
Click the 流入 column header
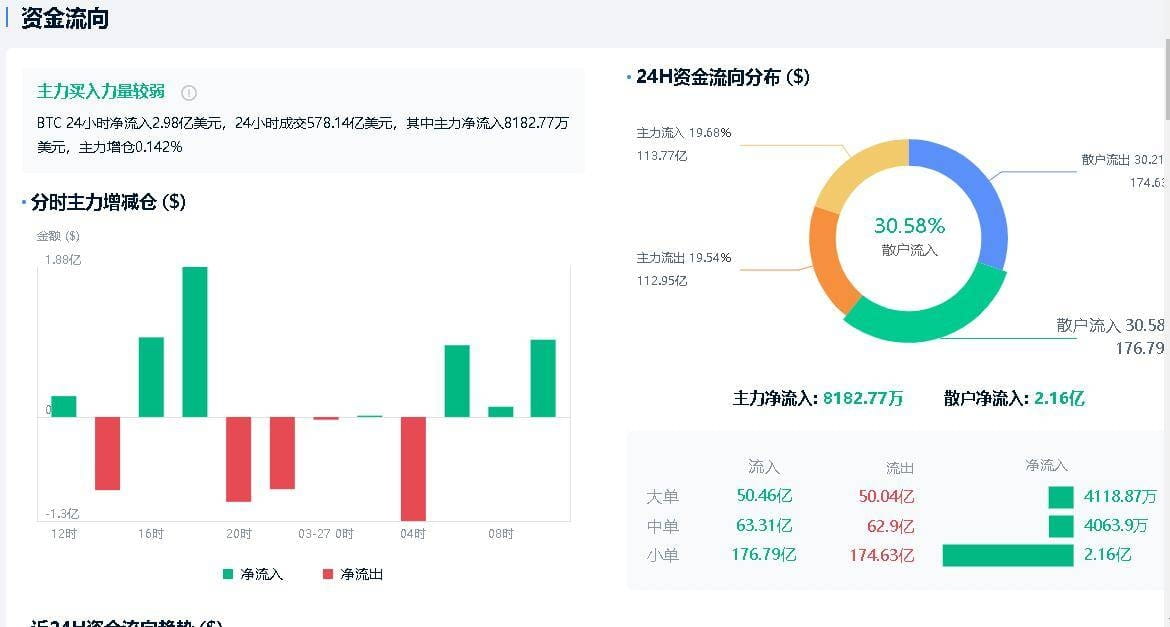(x=764, y=467)
